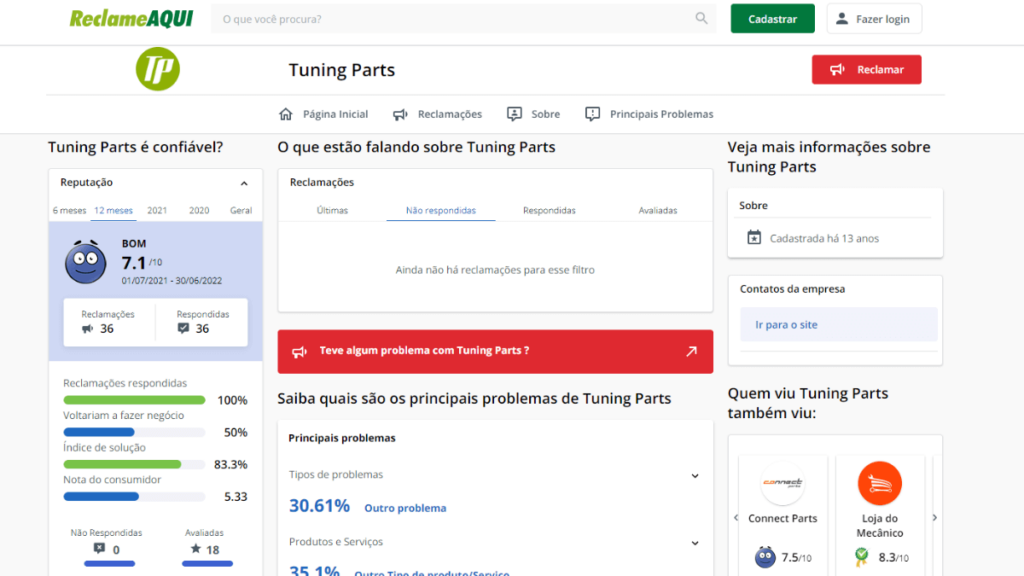Collapse the Reputação panel
The image size is (1024, 576).
[x=244, y=183]
